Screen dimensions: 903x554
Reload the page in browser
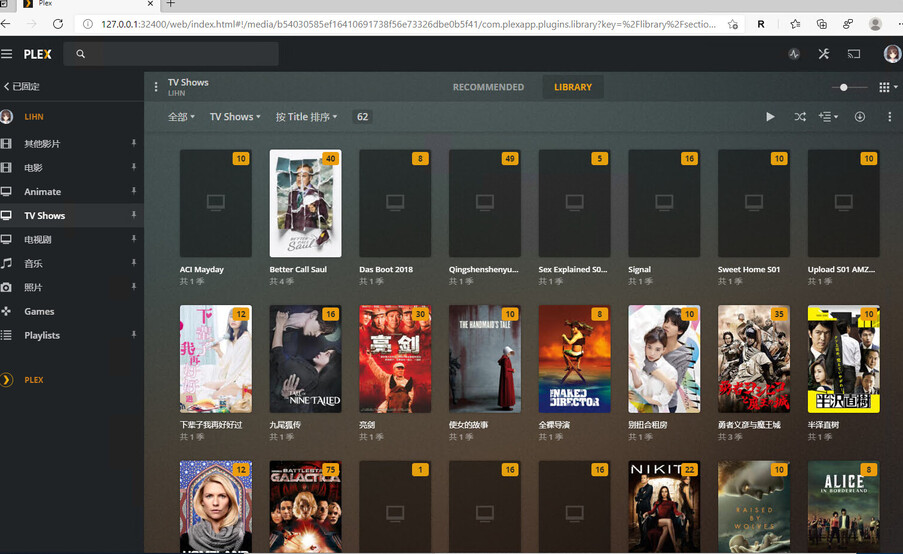[x=58, y=24]
